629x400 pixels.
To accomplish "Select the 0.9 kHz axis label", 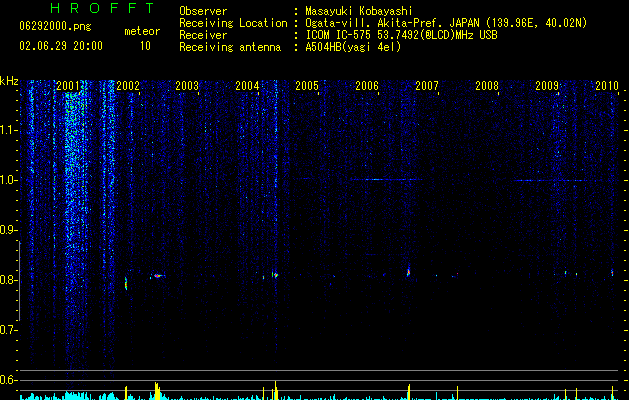I will pyautogui.click(x=7, y=230).
